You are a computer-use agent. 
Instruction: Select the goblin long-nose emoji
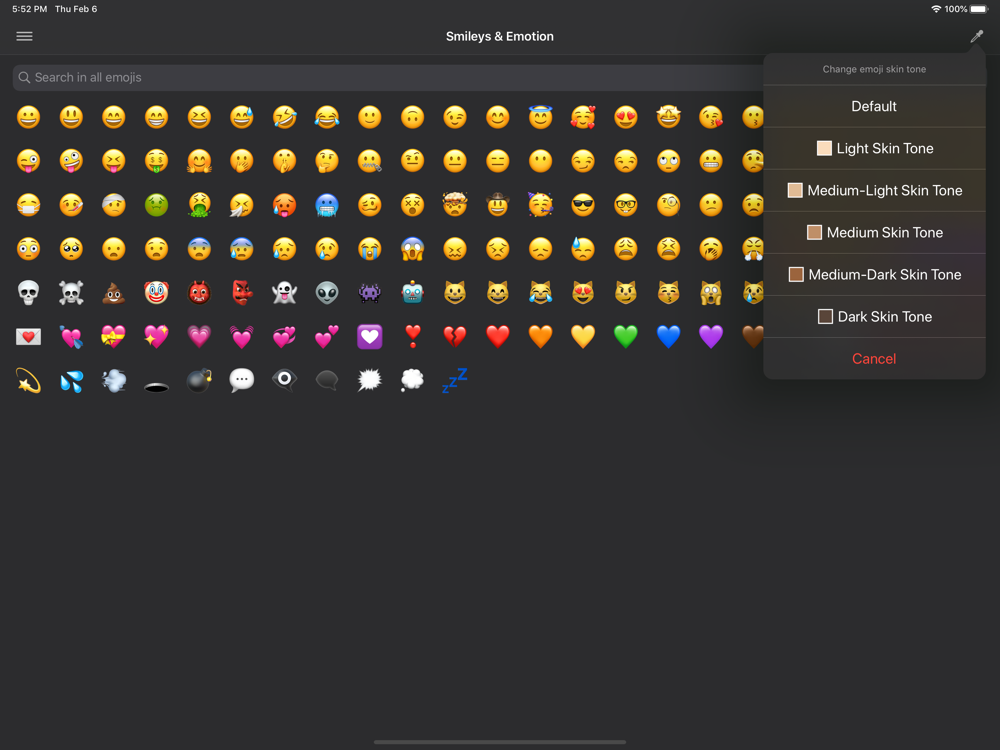[x=242, y=293]
